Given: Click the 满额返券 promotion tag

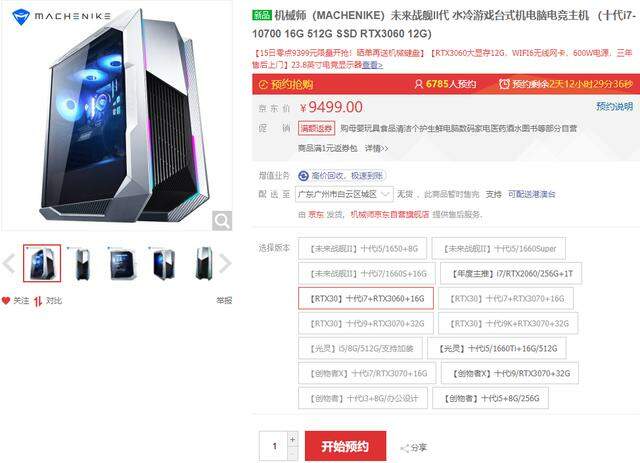Looking at the screenshot, I should point(316,129).
